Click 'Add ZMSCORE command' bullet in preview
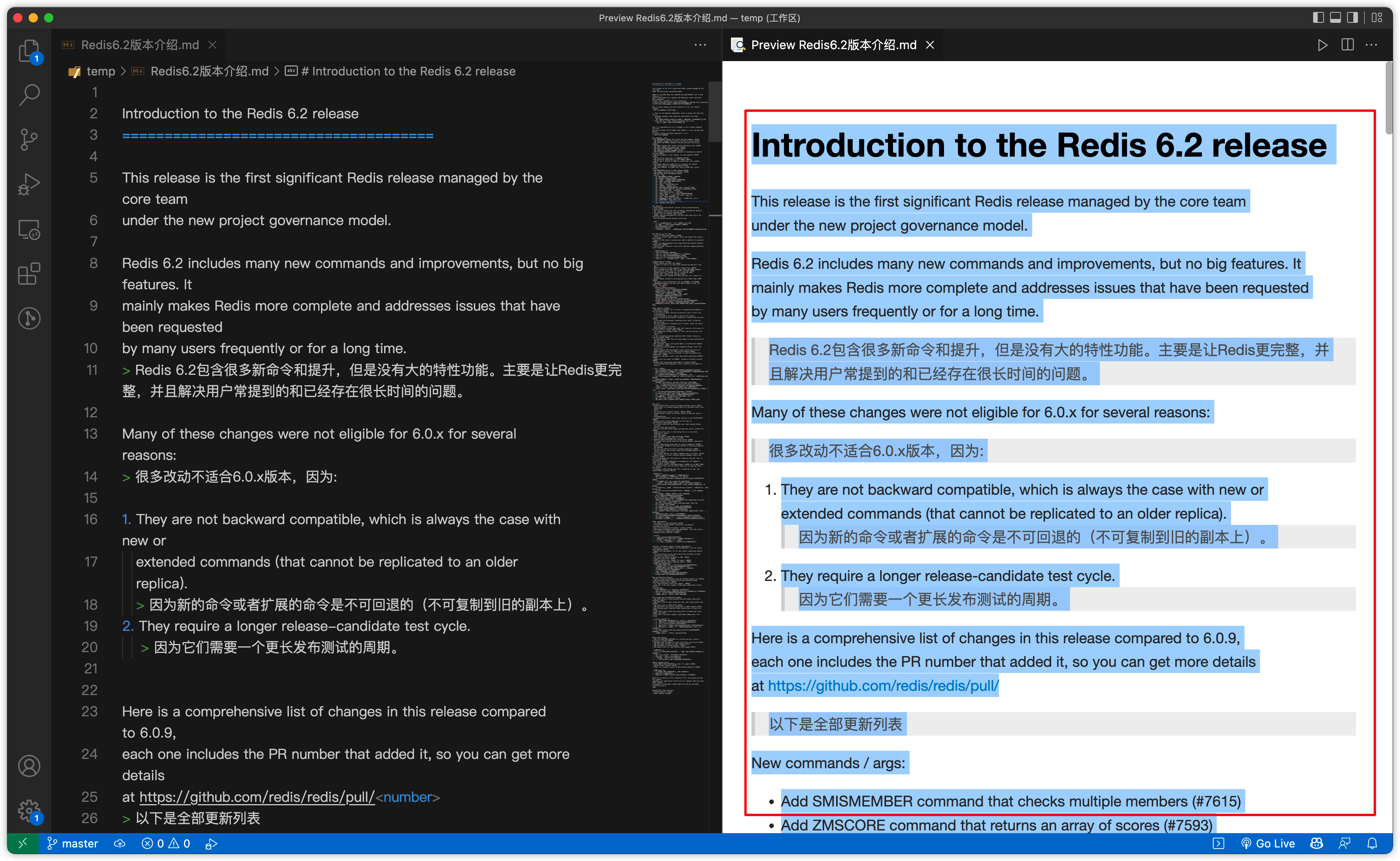1400x861 pixels. pyautogui.click(x=996, y=825)
